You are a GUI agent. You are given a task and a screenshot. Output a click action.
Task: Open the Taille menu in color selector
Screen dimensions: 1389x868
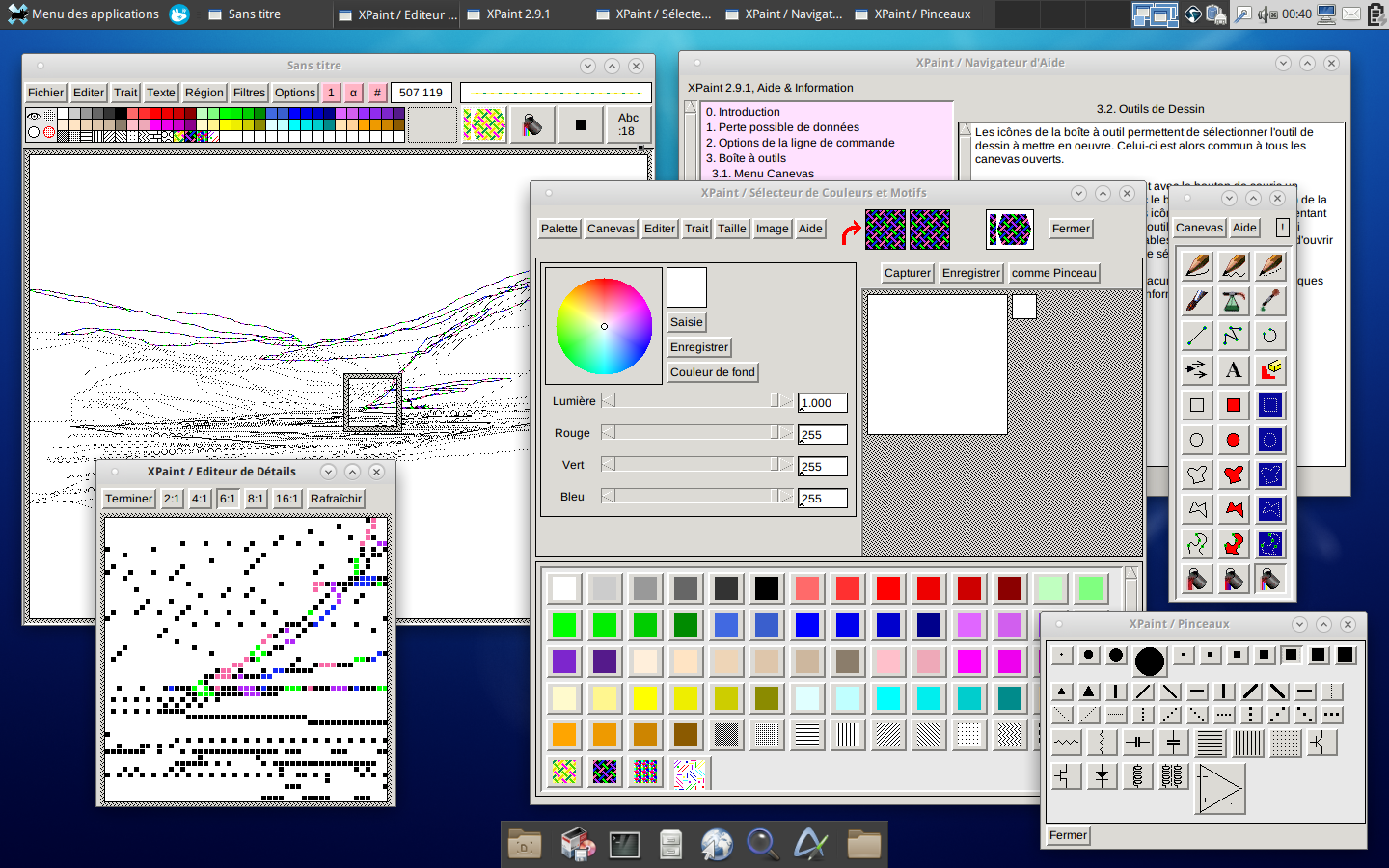(732, 229)
